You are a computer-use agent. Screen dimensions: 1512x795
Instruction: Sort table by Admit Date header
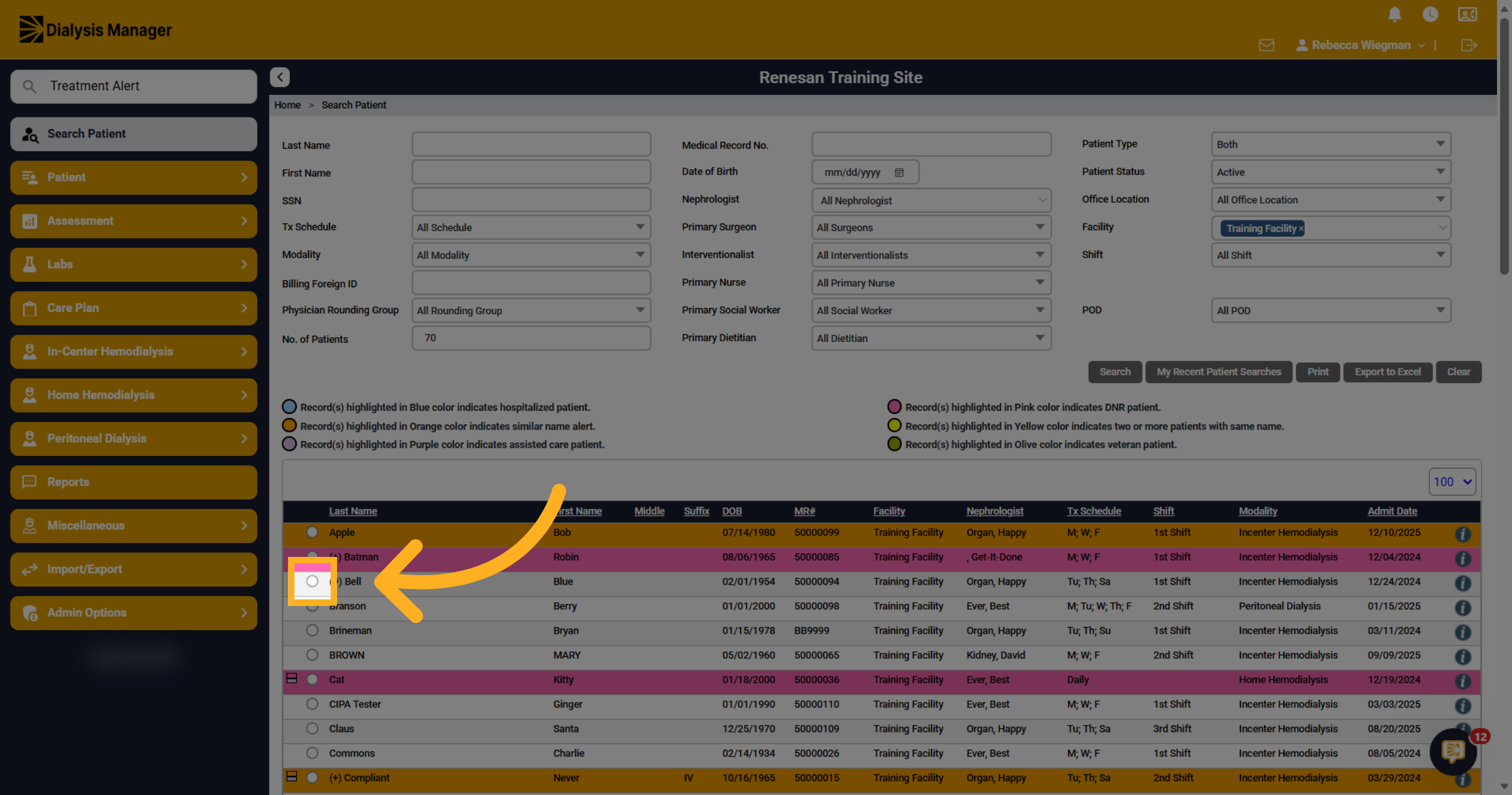pyautogui.click(x=1392, y=511)
